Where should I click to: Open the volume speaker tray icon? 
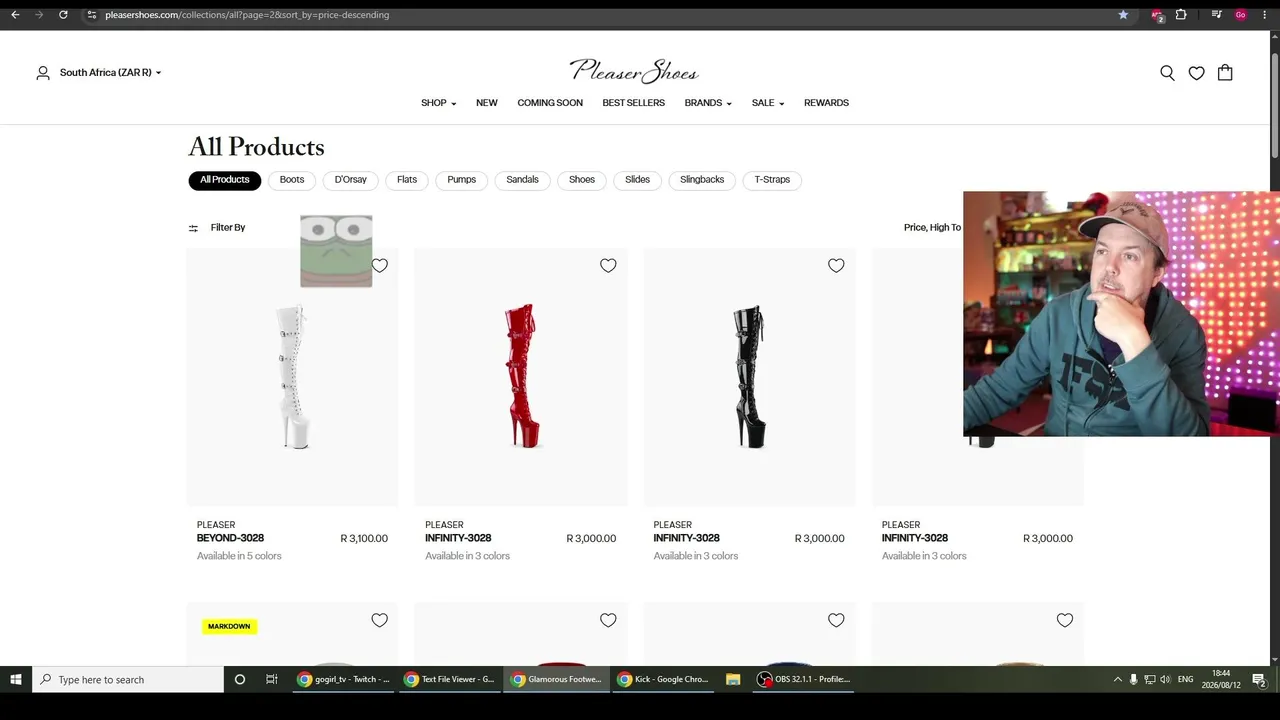point(1165,680)
